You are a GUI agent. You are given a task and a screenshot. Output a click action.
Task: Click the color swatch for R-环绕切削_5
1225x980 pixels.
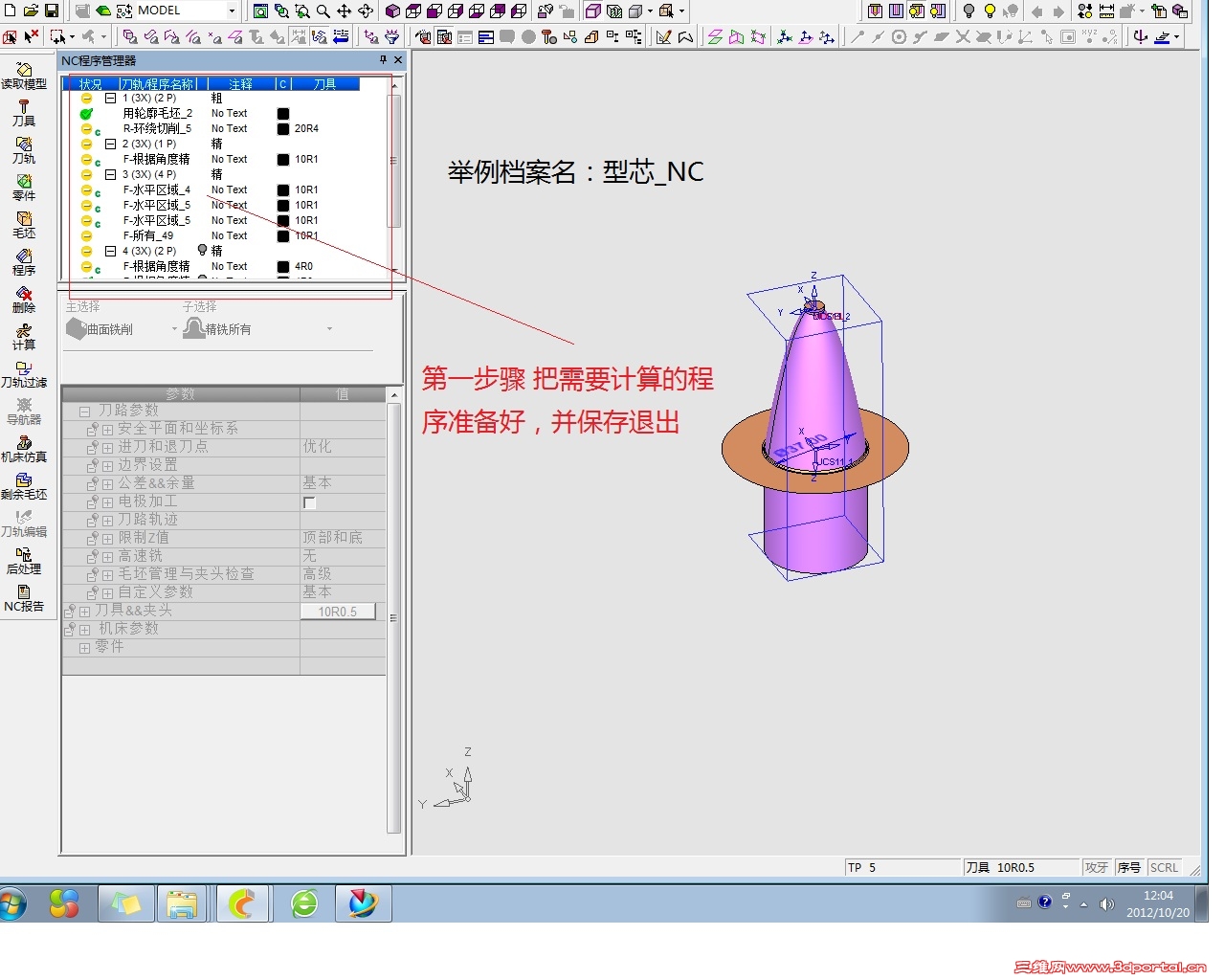pos(283,129)
